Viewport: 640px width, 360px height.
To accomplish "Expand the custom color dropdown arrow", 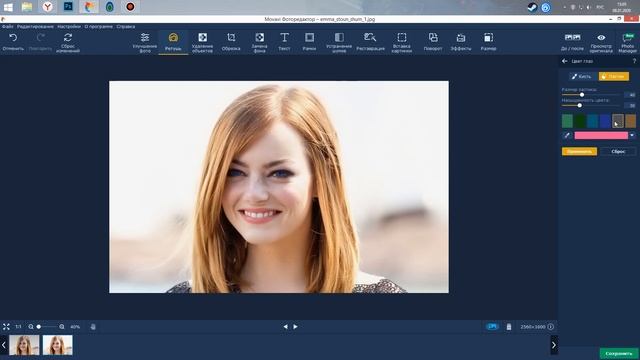I will tap(632, 135).
